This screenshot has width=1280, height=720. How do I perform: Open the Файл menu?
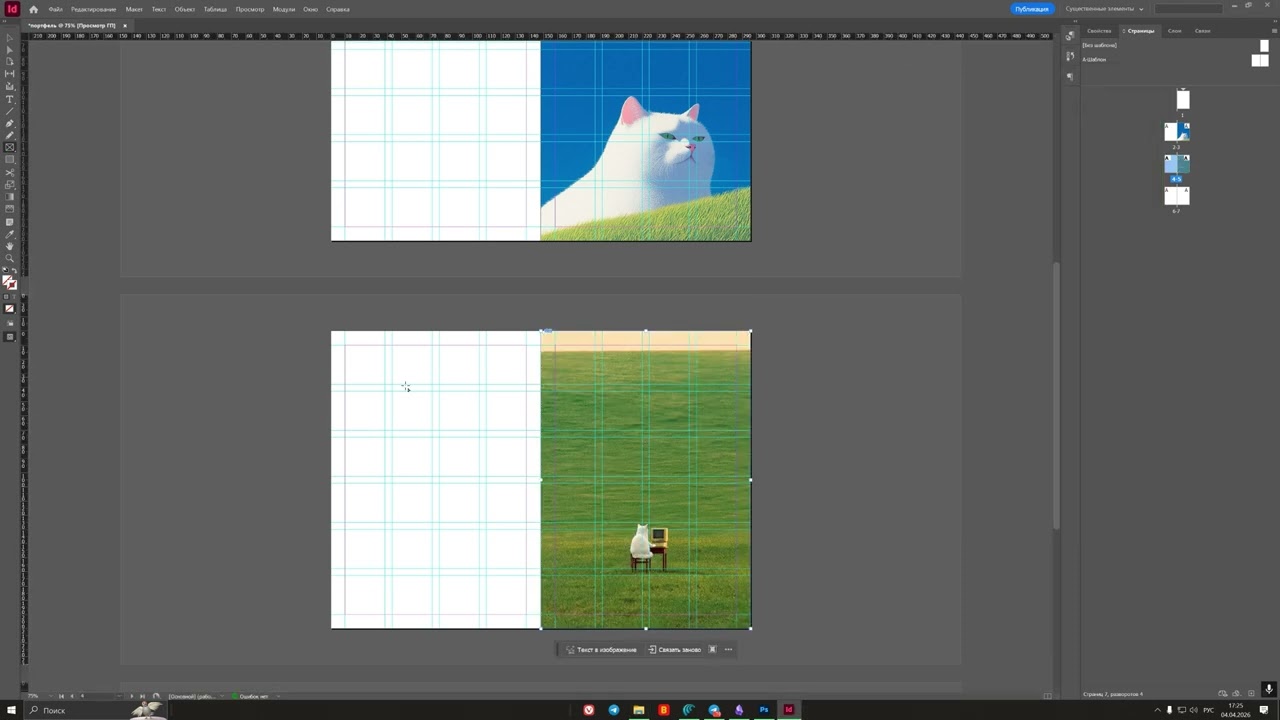pos(56,9)
